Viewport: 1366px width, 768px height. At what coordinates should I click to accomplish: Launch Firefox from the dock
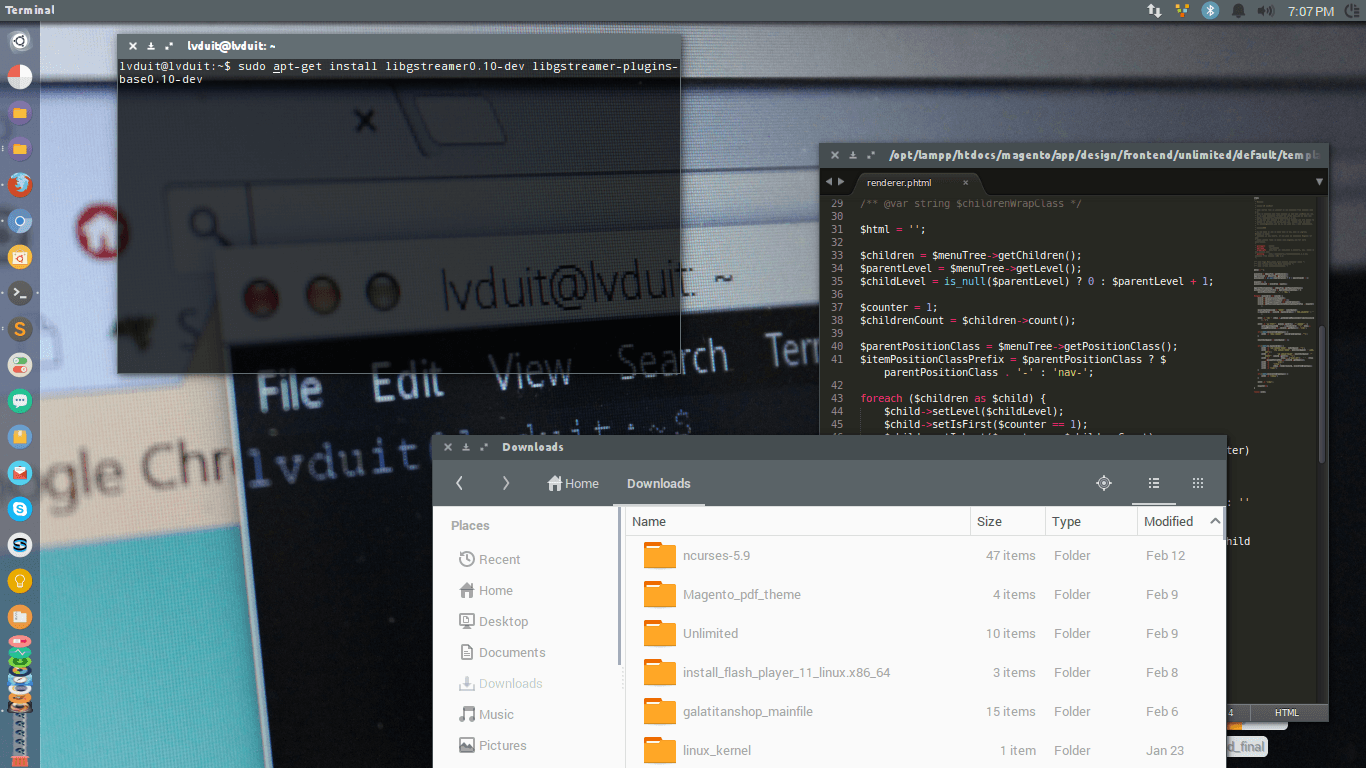point(19,185)
